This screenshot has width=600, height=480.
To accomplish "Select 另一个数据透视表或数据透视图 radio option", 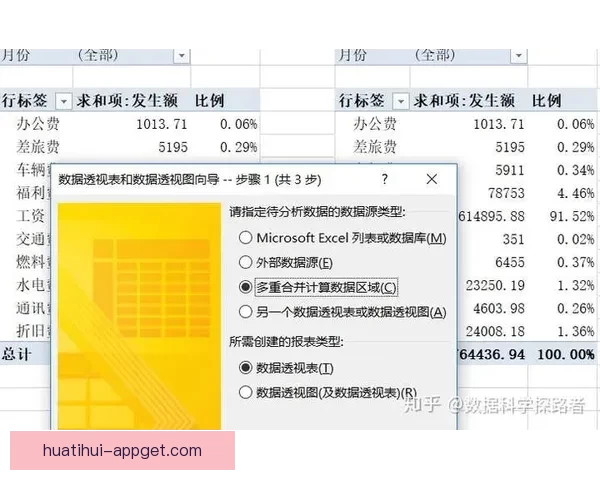I will tap(245, 312).
